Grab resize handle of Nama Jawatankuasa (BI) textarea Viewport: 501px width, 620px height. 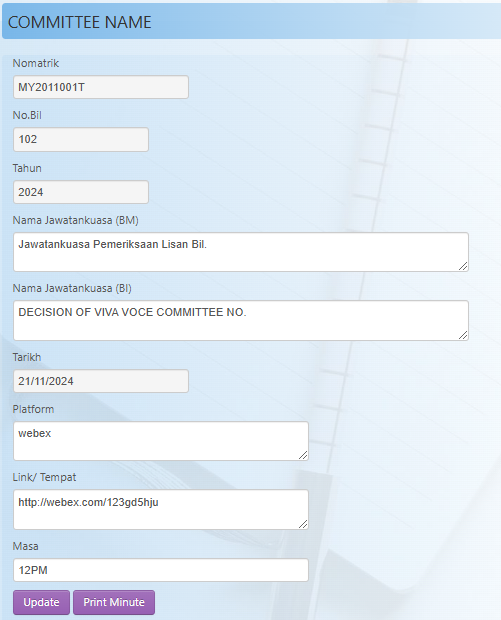tap(463, 335)
